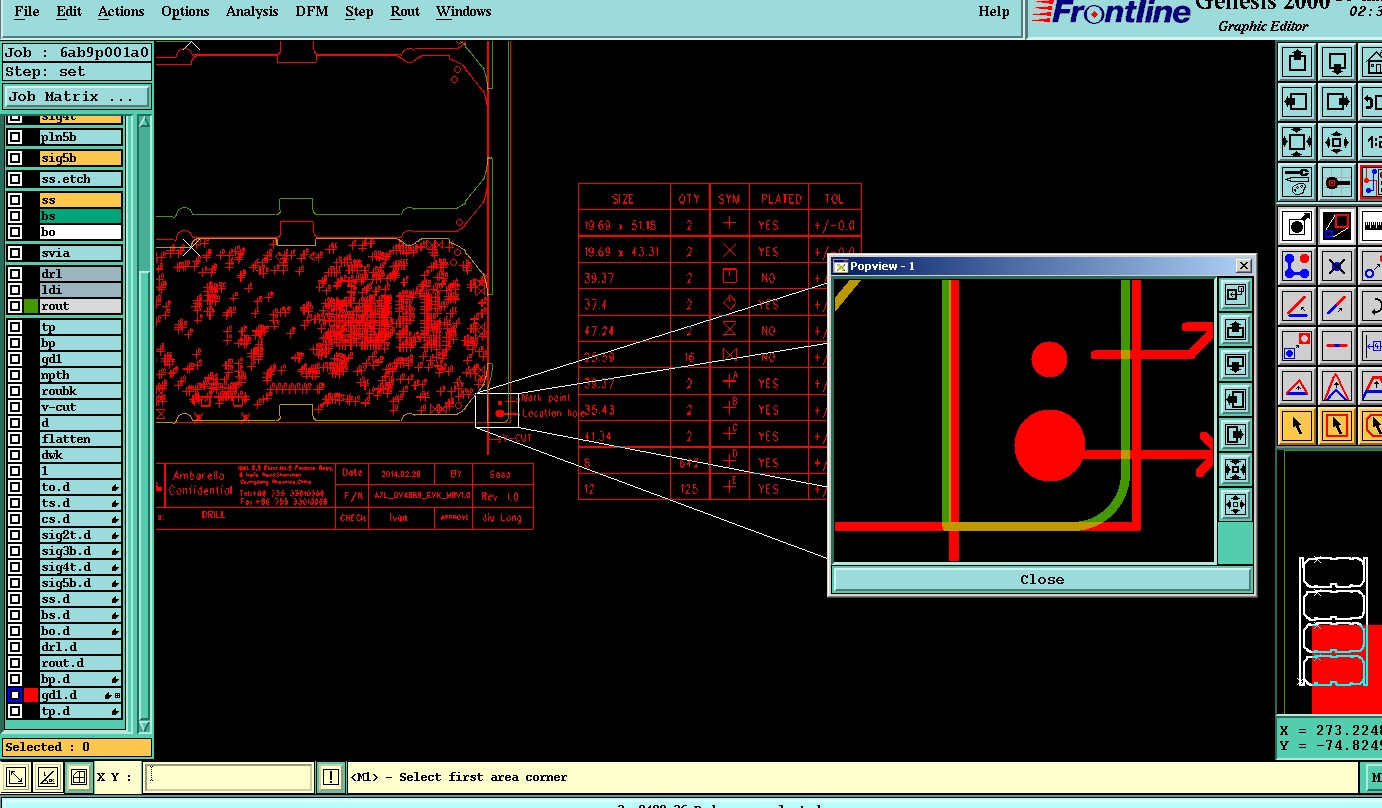1382x808 pixels.
Task: Click the blue X delete point icon
Action: click(1338, 266)
